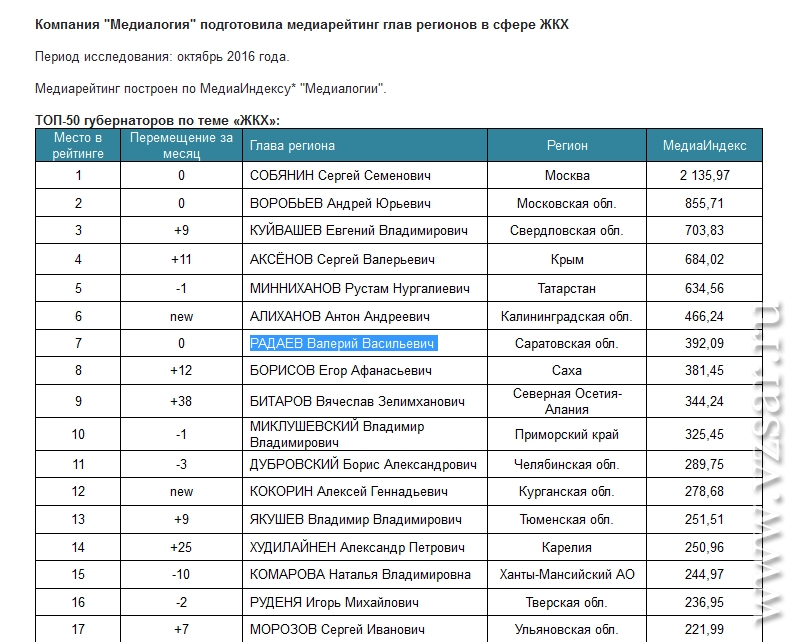Click the Саха region cell
Viewport: 797px width, 642px height.
coord(567,370)
